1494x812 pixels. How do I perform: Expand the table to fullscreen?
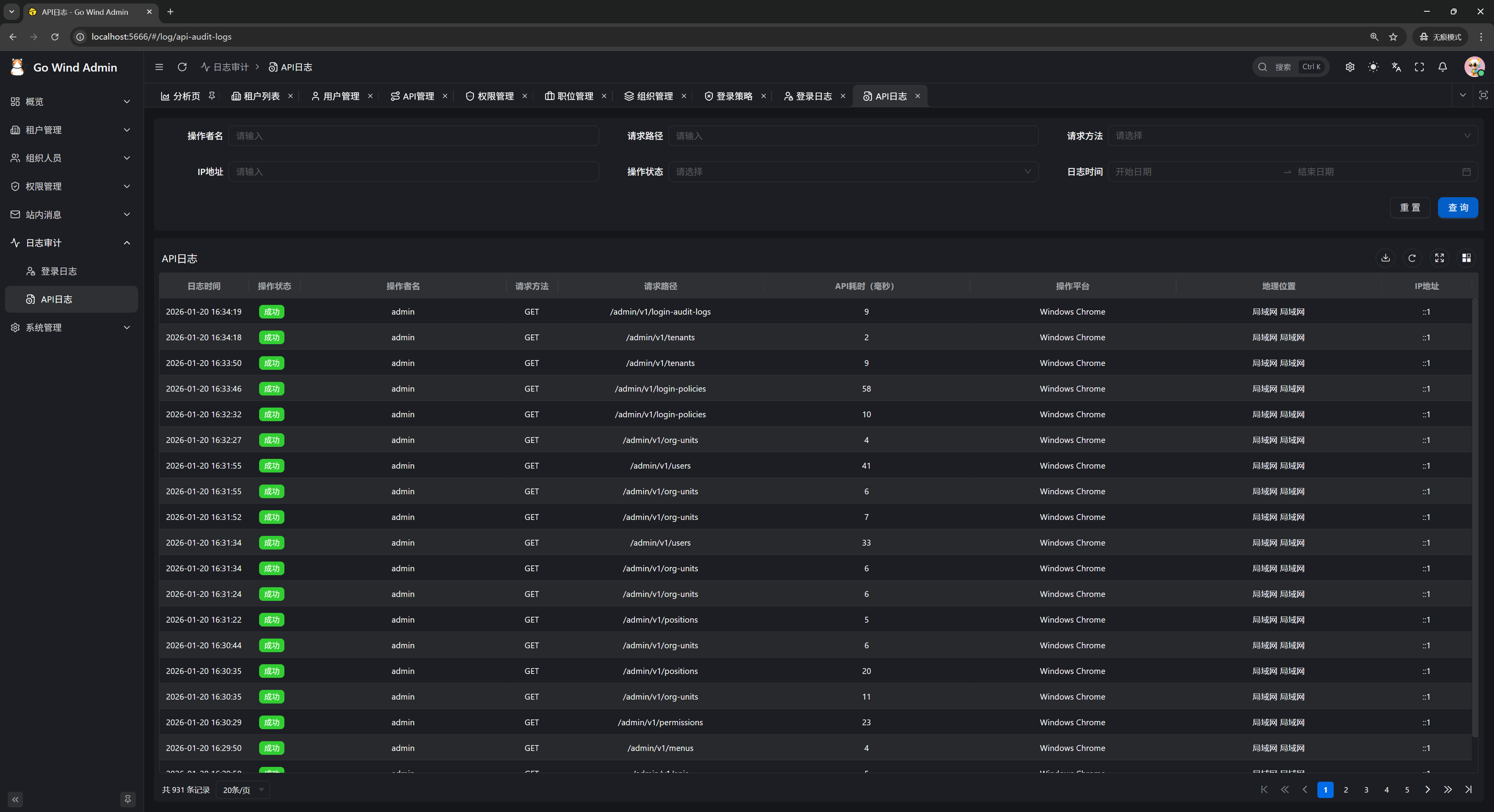coord(1440,258)
